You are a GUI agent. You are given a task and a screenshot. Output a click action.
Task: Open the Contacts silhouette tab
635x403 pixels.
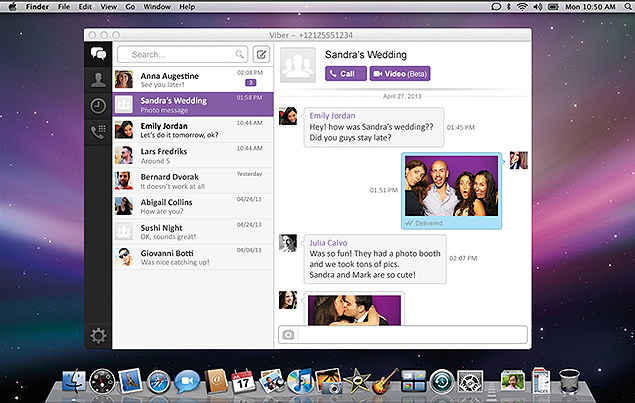(98, 80)
